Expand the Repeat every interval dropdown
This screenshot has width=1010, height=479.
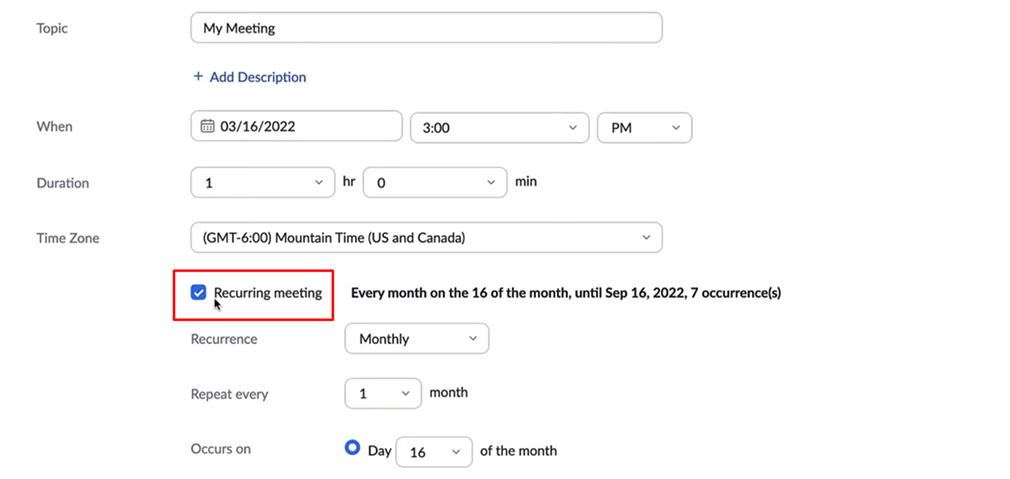[382, 393]
